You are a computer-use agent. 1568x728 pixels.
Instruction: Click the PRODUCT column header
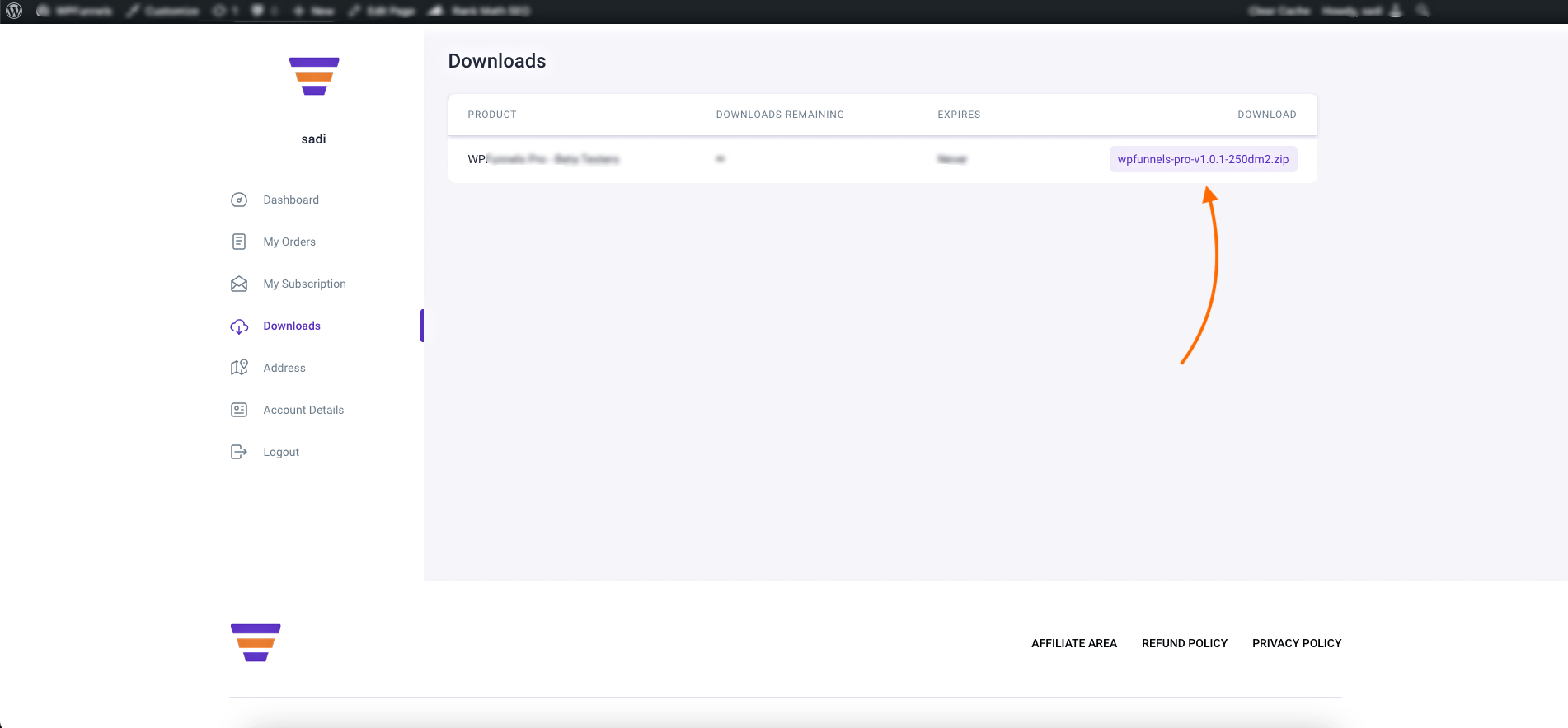[x=492, y=115]
